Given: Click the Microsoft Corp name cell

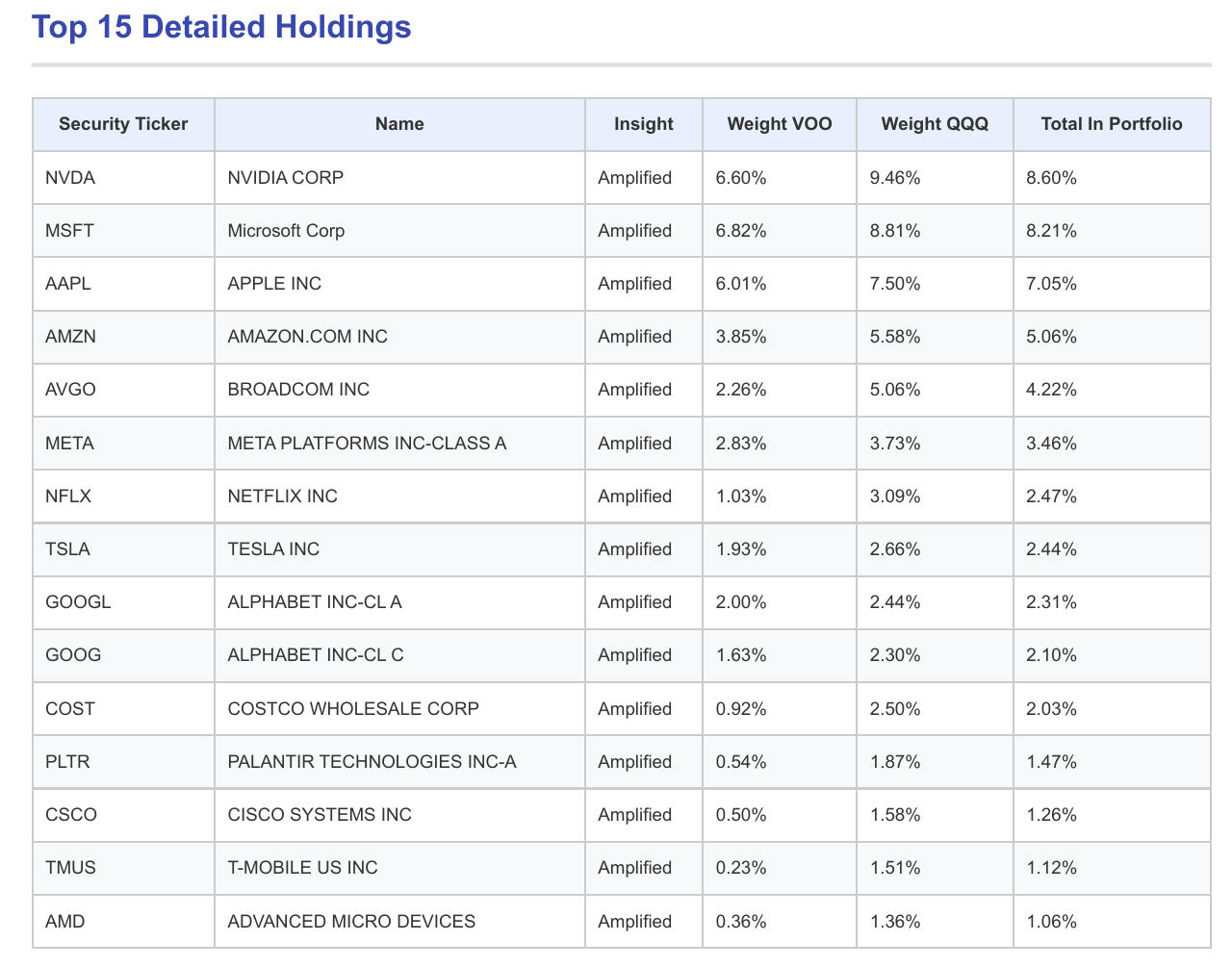Looking at the screenshot, I should (x=286, y=231).
